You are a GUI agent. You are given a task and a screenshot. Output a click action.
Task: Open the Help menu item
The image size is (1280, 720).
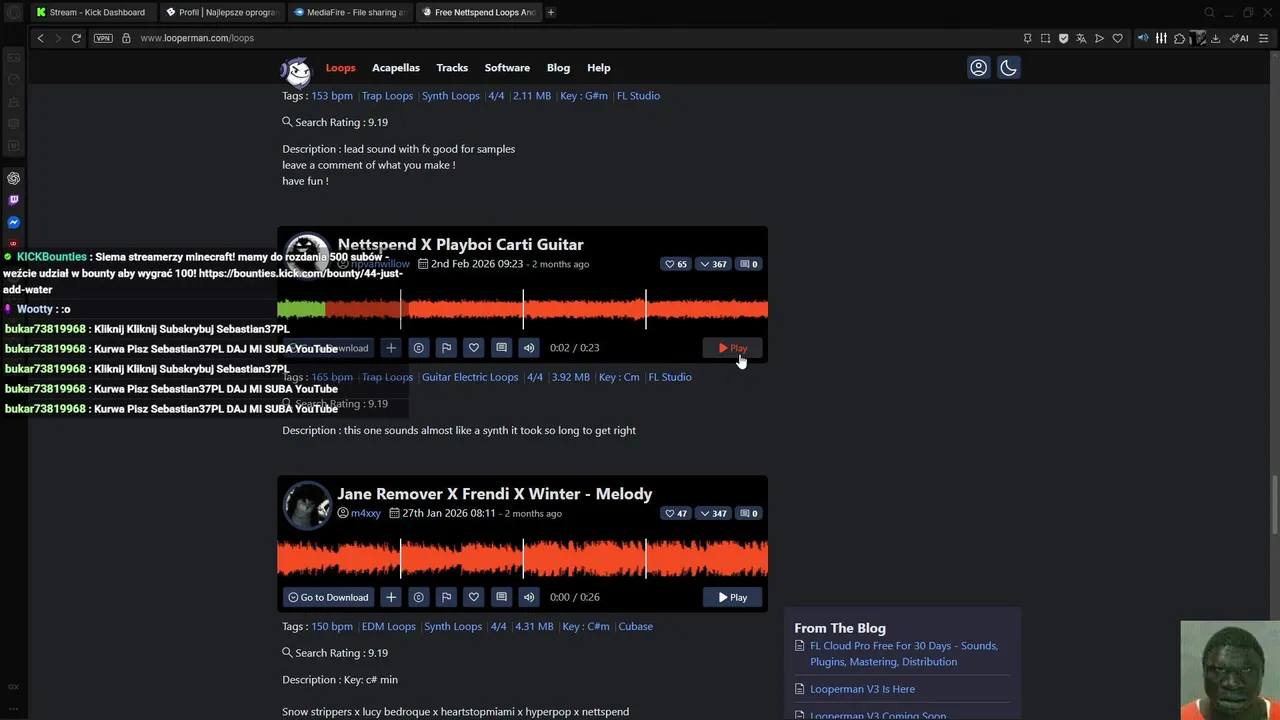[599, 68]
